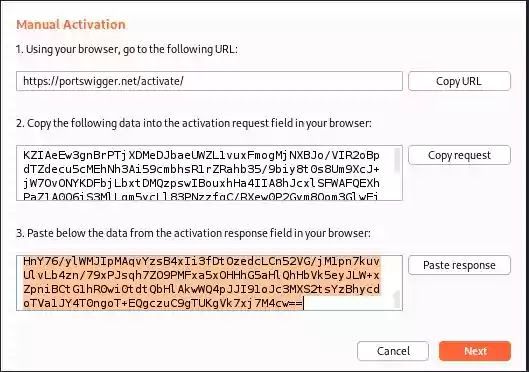Click the Manual Activation heading

point(71,25)
